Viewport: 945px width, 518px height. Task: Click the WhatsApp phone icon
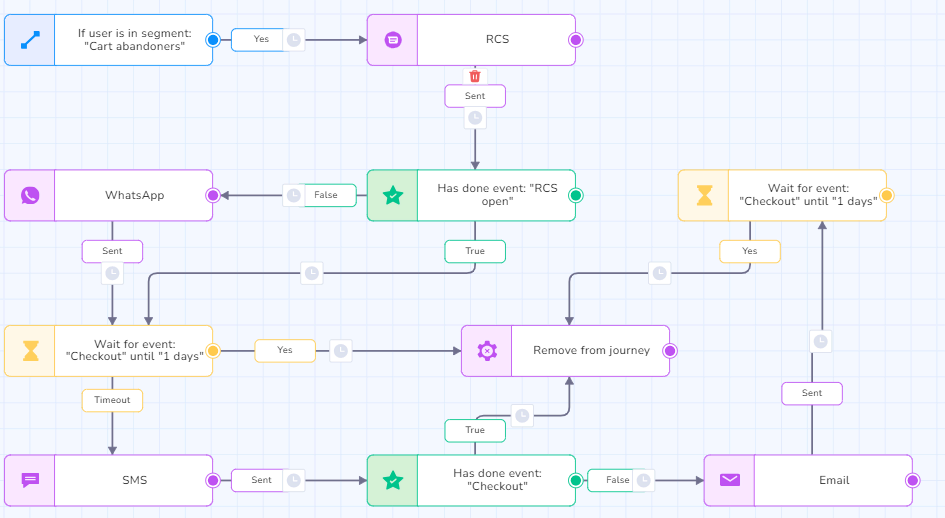coord(30,195)
